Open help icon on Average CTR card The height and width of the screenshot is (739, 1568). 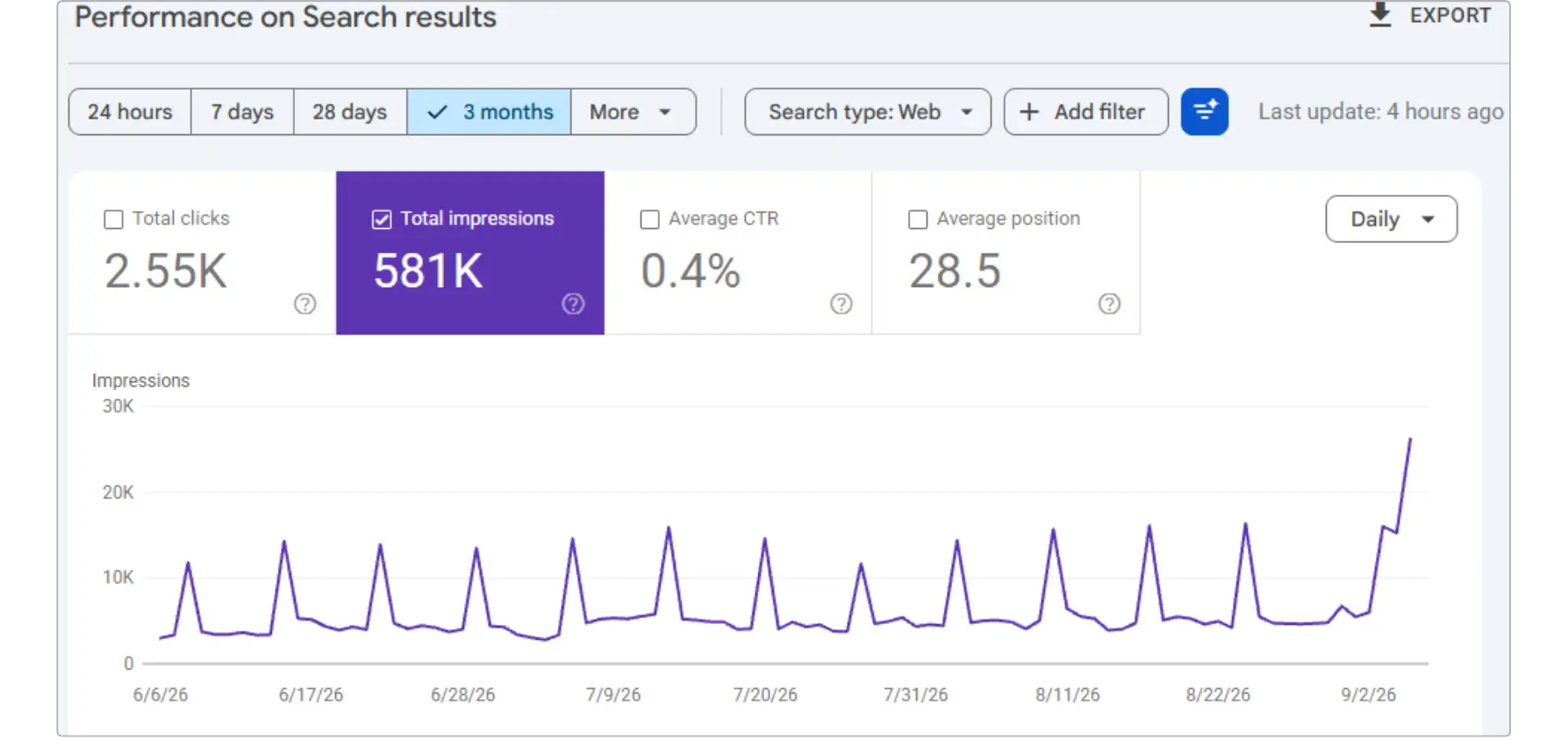841,304
